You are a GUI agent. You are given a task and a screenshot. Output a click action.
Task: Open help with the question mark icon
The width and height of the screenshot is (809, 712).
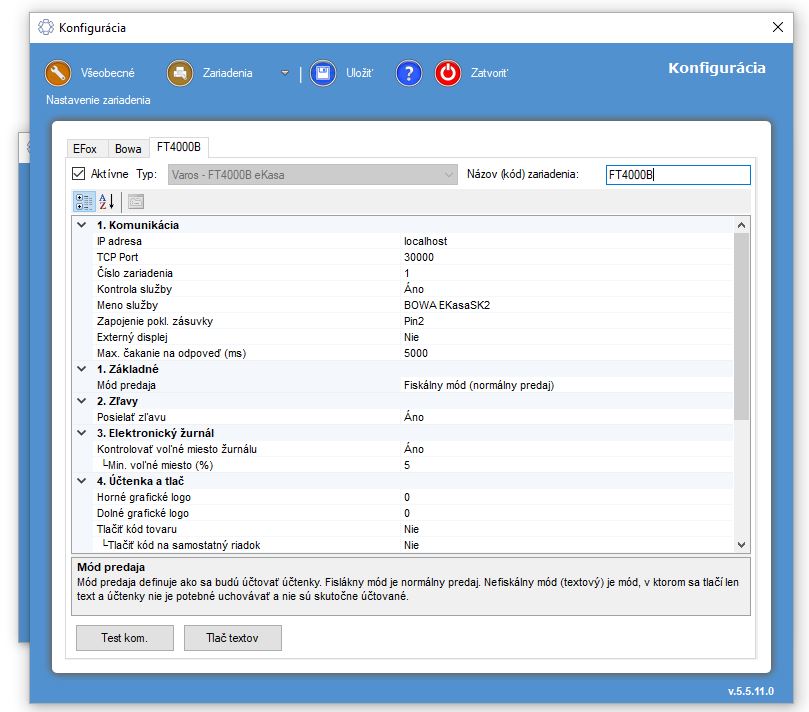coord(408,73)
